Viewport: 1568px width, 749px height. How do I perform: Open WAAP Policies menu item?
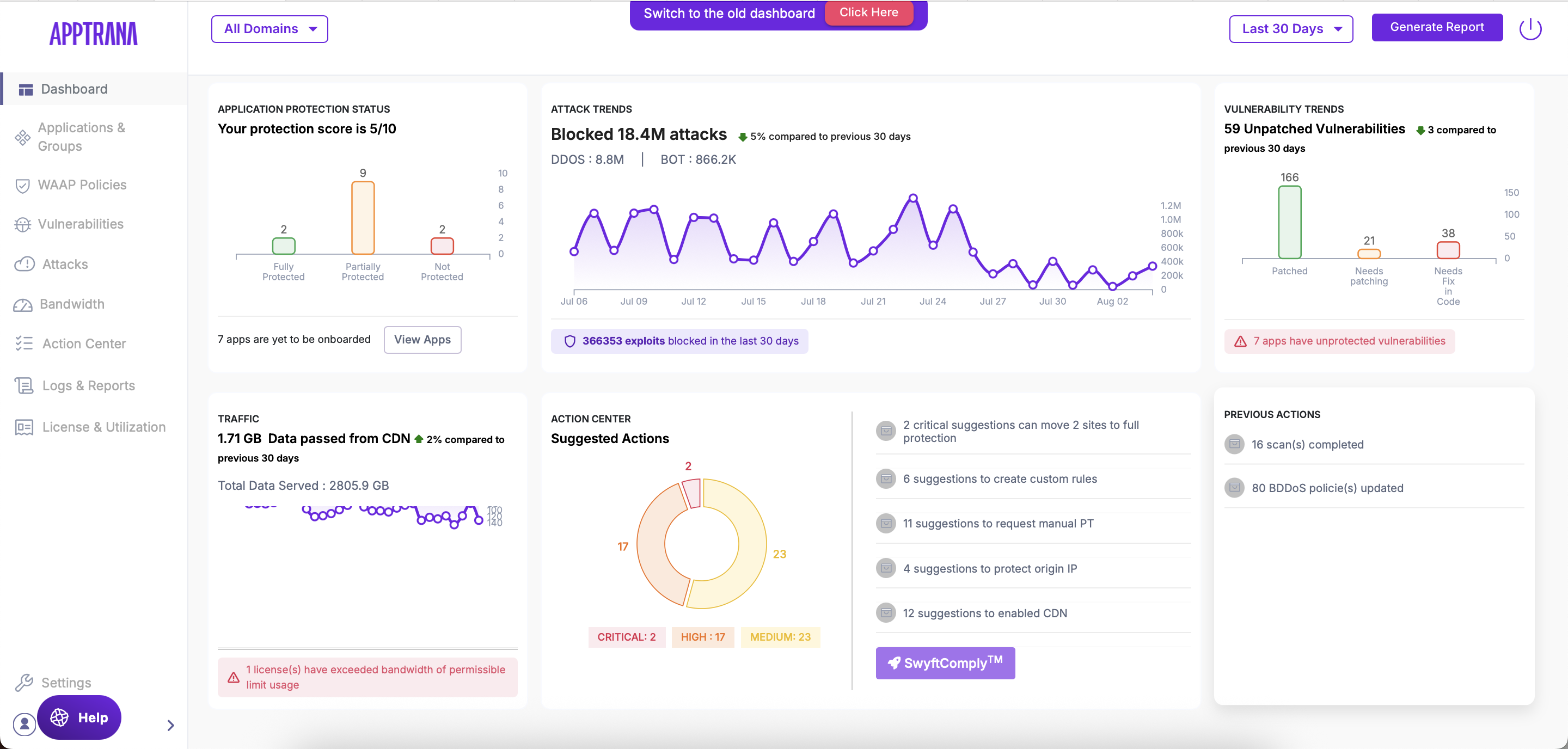pos(82,185)
